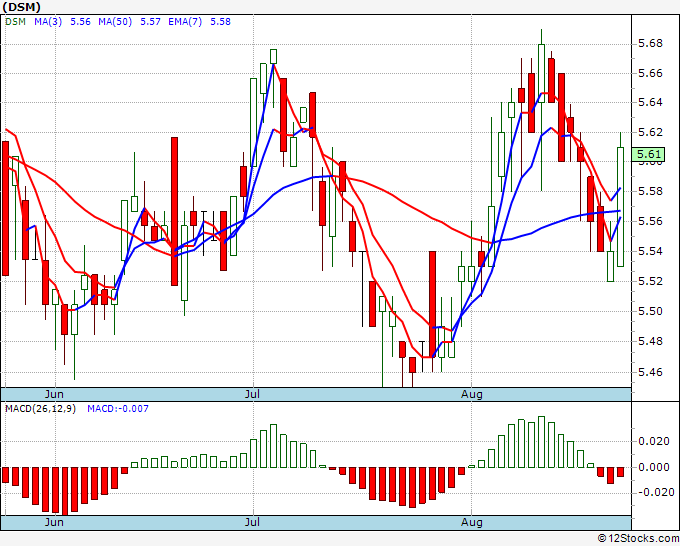Select the 5.64 price axis label

coord(651,102)
